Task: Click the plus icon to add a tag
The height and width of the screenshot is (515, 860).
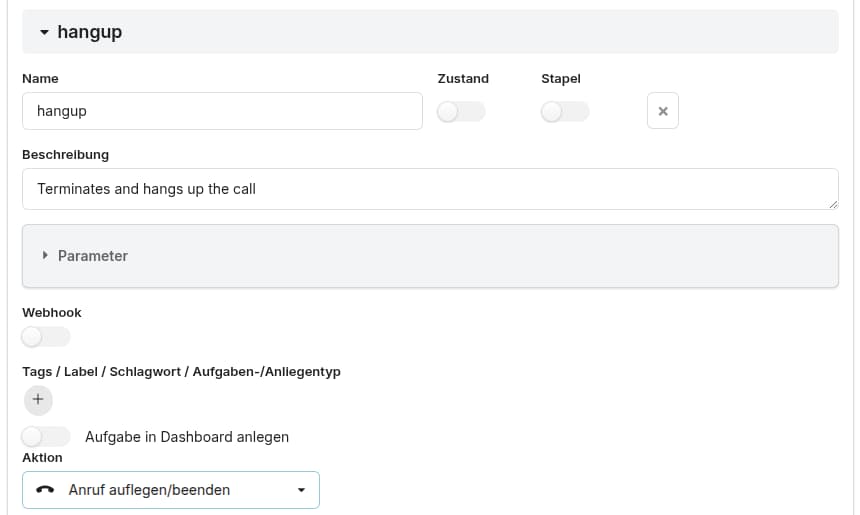Action: click(x=37, y=399)
